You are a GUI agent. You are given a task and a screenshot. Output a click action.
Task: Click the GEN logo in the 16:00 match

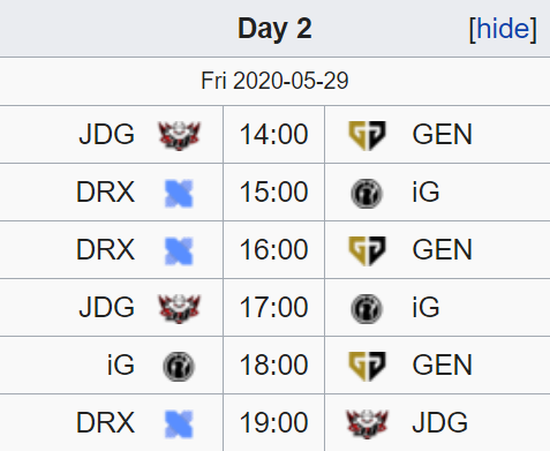pyautogui.click(x=367, y=251)
